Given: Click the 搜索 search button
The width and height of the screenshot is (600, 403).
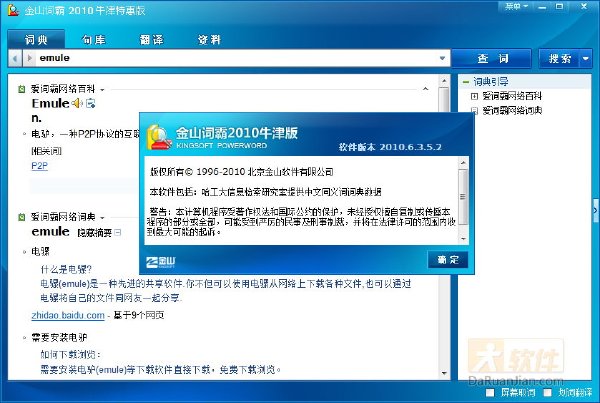Looking at the screenshot, I should pos(560,59).
